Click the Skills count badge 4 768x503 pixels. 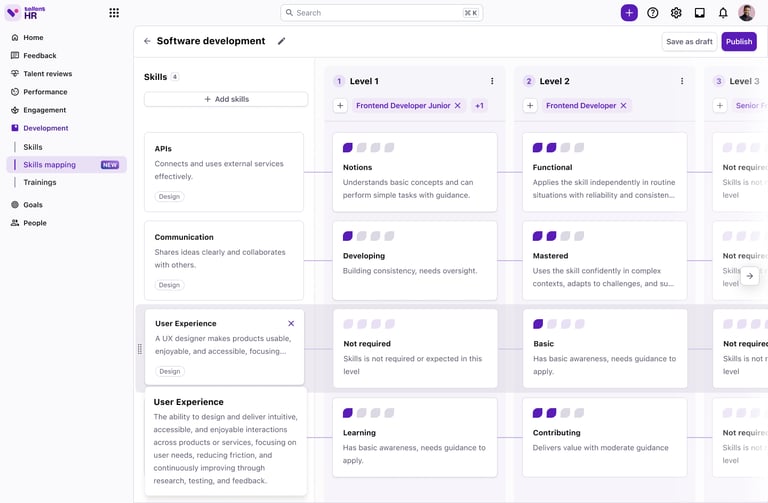[x=175, y=77]
